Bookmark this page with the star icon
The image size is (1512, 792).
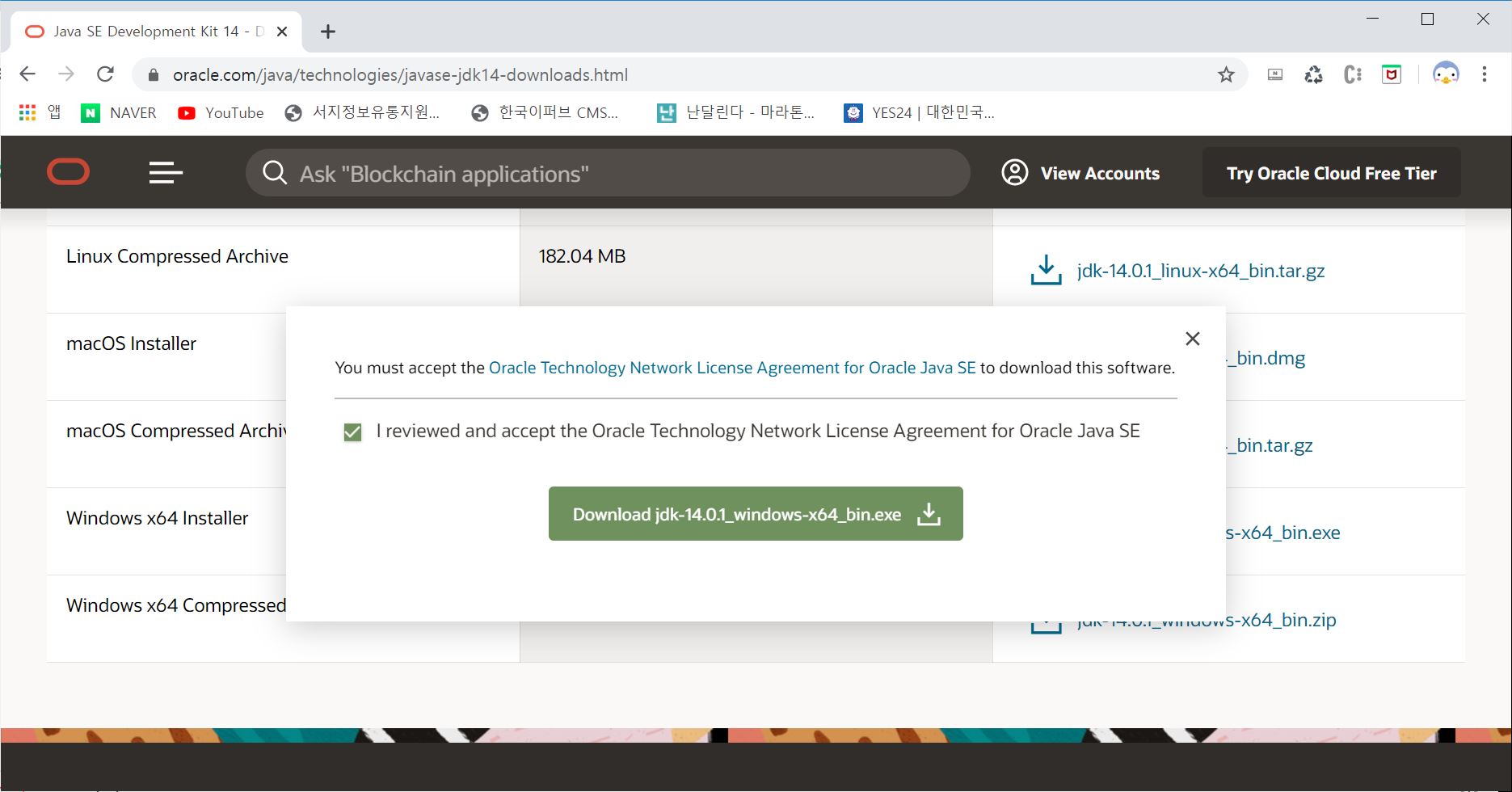coord(1226,75)
